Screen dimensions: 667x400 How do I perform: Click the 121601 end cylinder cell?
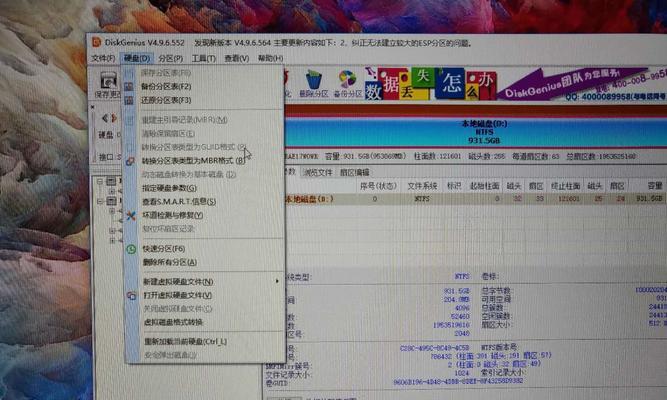[569, 199]
